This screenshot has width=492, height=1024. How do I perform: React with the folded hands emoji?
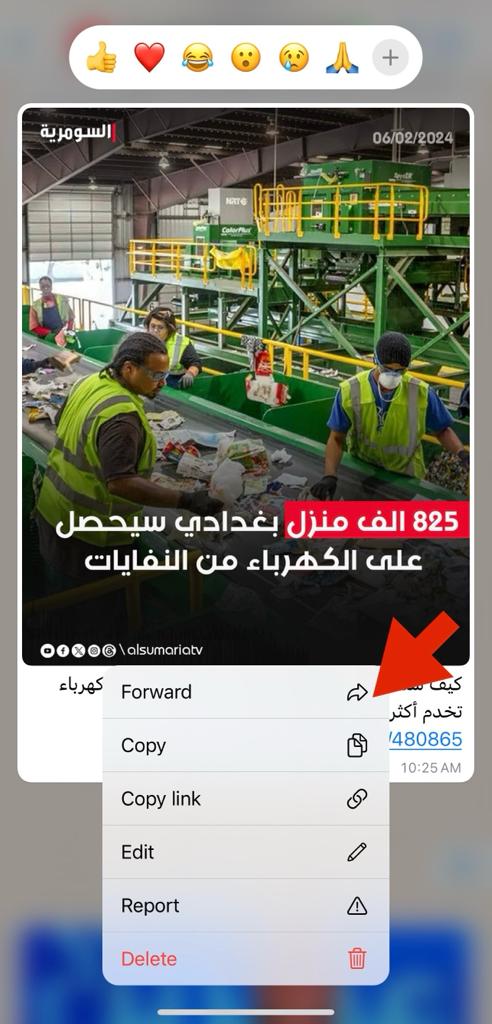pyautogui.click(x=342, y=58)
